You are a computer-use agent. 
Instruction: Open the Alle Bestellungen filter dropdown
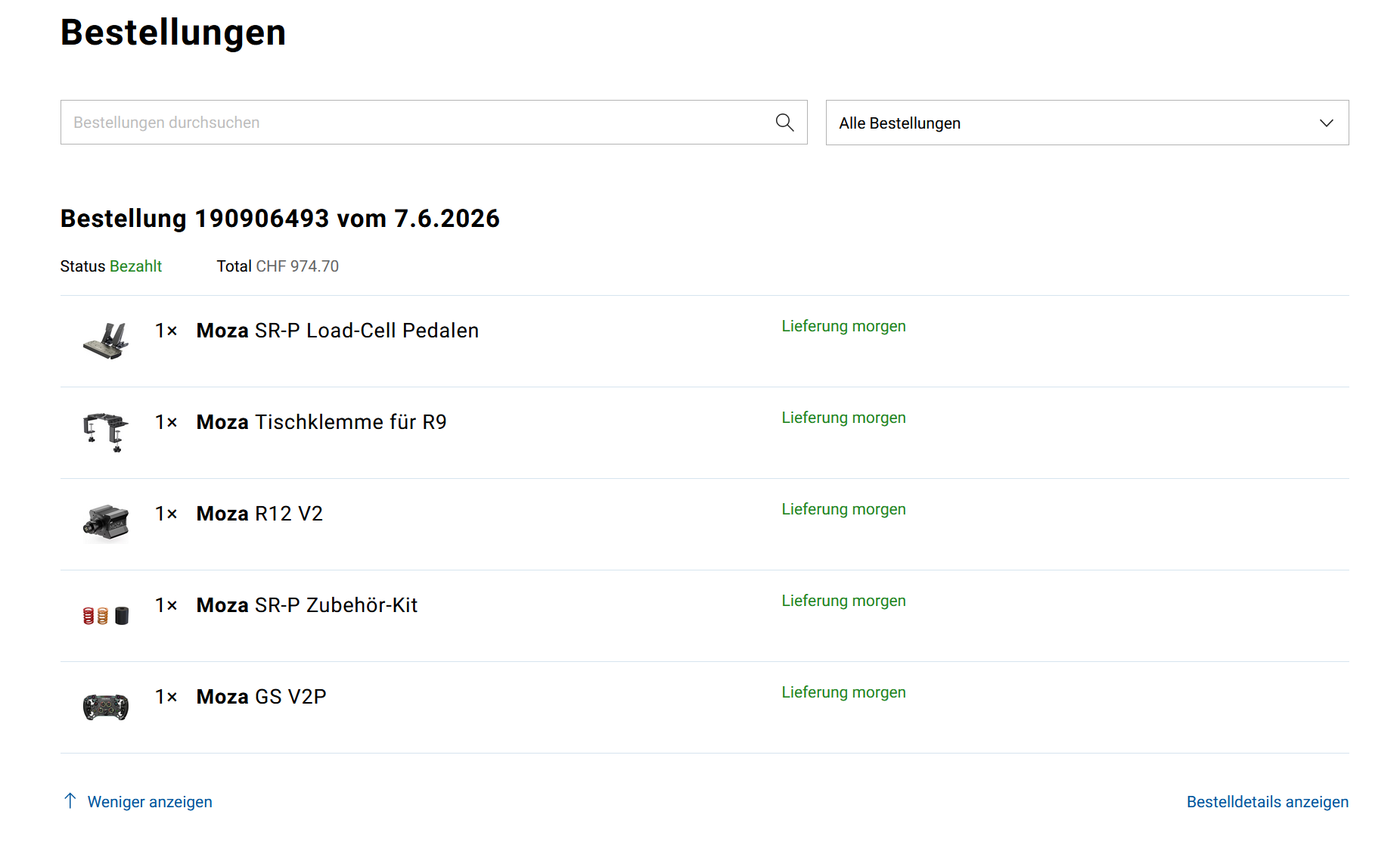1087,123
